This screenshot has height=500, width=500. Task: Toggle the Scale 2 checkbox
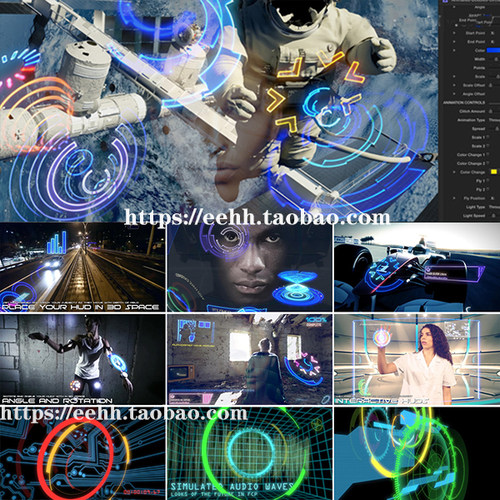click(x=488, y=146)
